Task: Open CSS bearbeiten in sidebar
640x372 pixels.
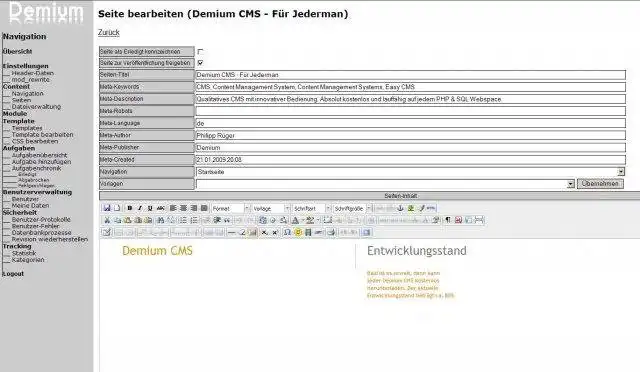Action: (35, 141)
